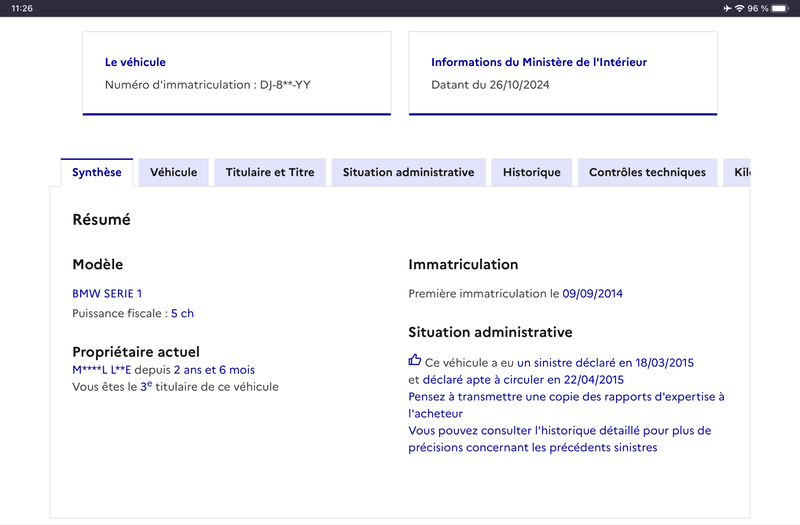This screenshot has height=525, width=800.
Task: Tap the Wi-Fi icon in status bar
Action: (x=739, y=8)
